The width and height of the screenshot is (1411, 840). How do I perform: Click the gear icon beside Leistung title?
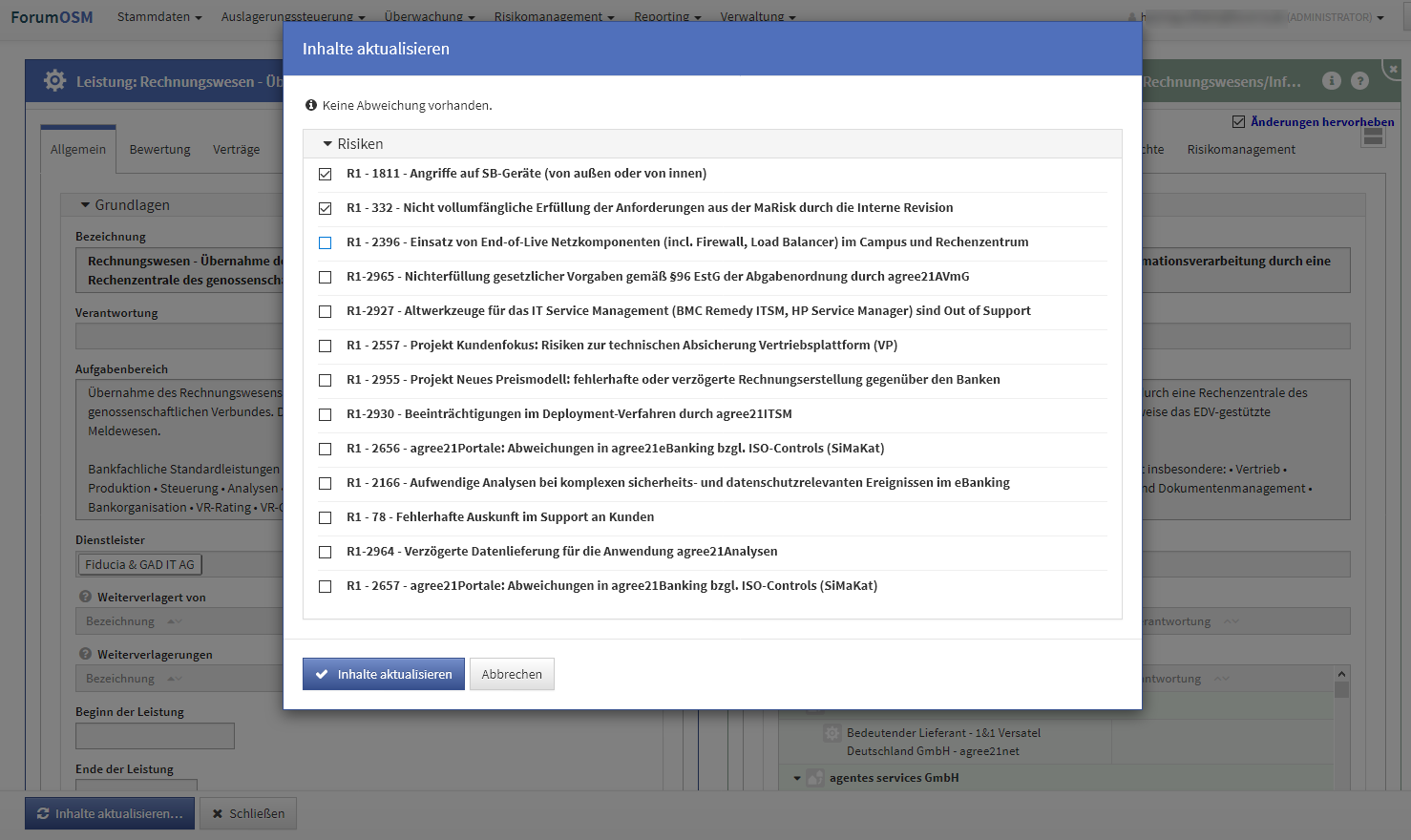pos(55,81)
